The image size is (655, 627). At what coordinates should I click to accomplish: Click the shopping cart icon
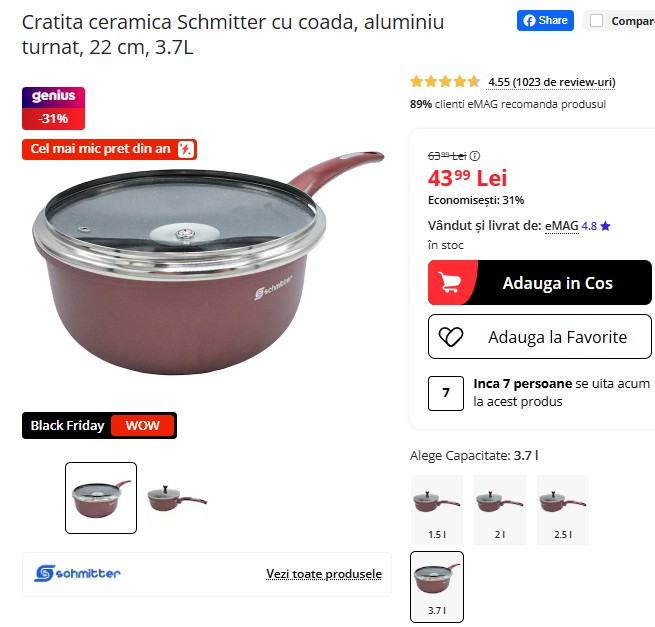point(449,282)
